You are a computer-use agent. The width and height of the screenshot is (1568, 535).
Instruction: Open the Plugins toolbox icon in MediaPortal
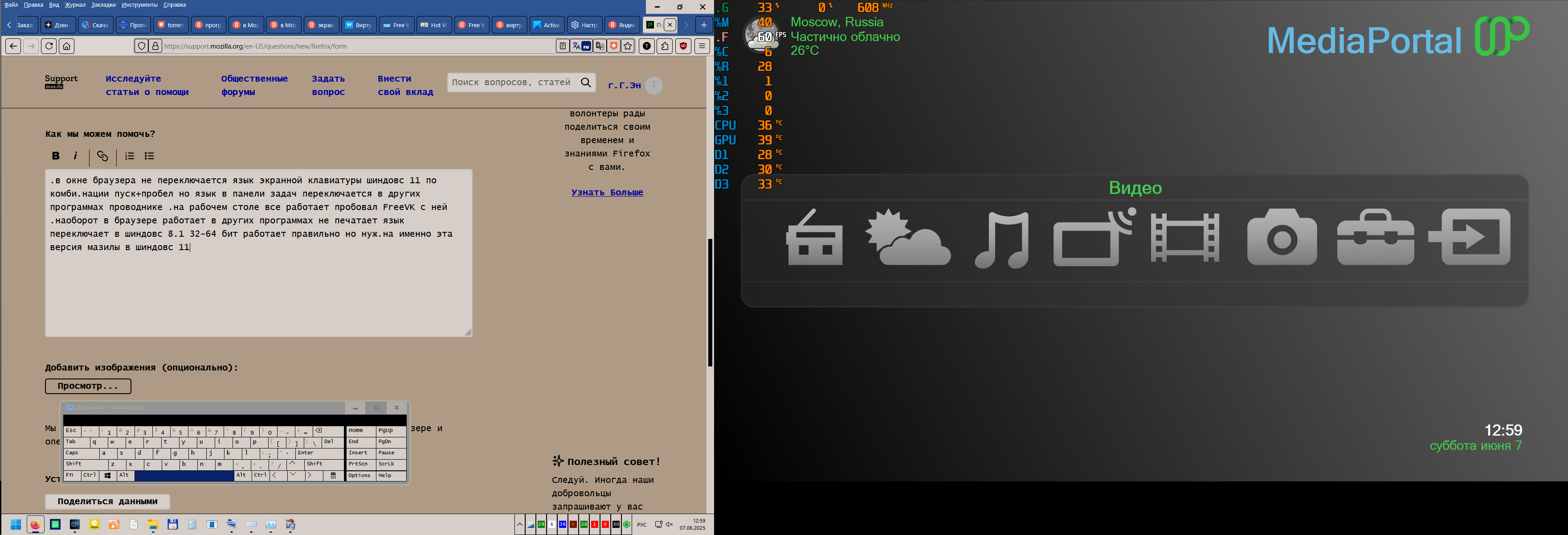[x=1375, y=237]
